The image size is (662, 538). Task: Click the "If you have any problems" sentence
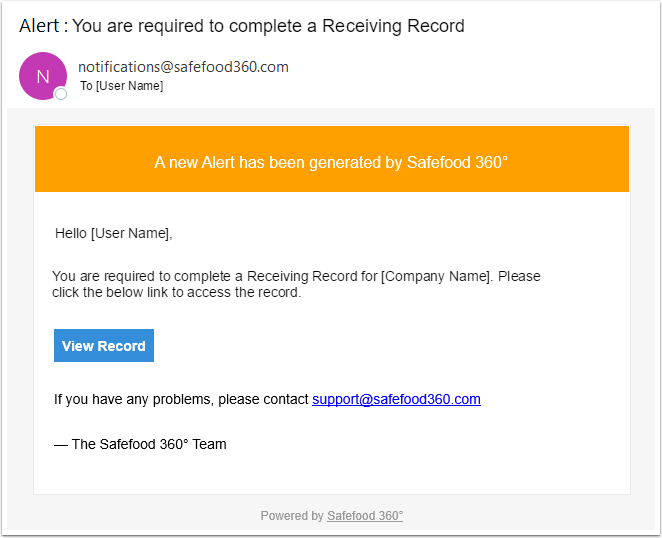pyautogui.click(x=181, y=399)
